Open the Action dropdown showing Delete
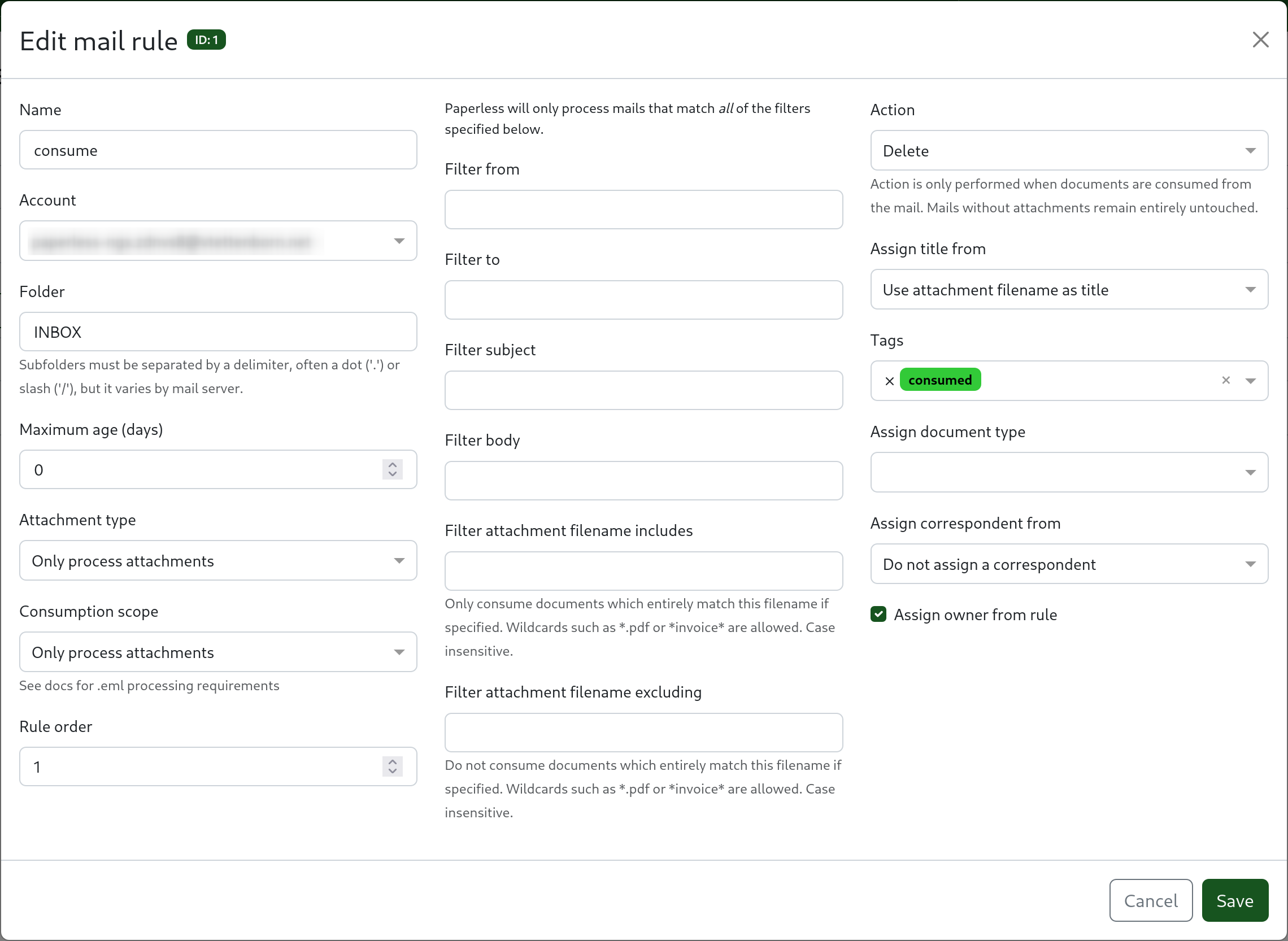The height and width of the screenshot is (941, 1288). tap(1069, 150)
